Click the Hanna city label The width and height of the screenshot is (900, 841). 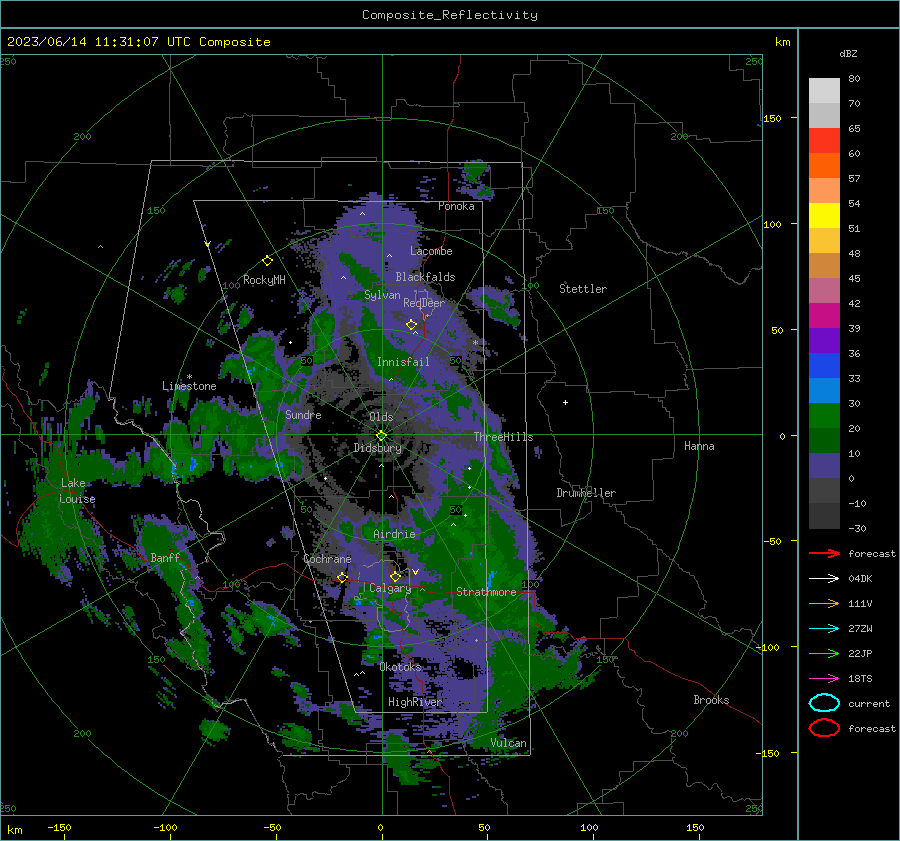coord(699,446)
